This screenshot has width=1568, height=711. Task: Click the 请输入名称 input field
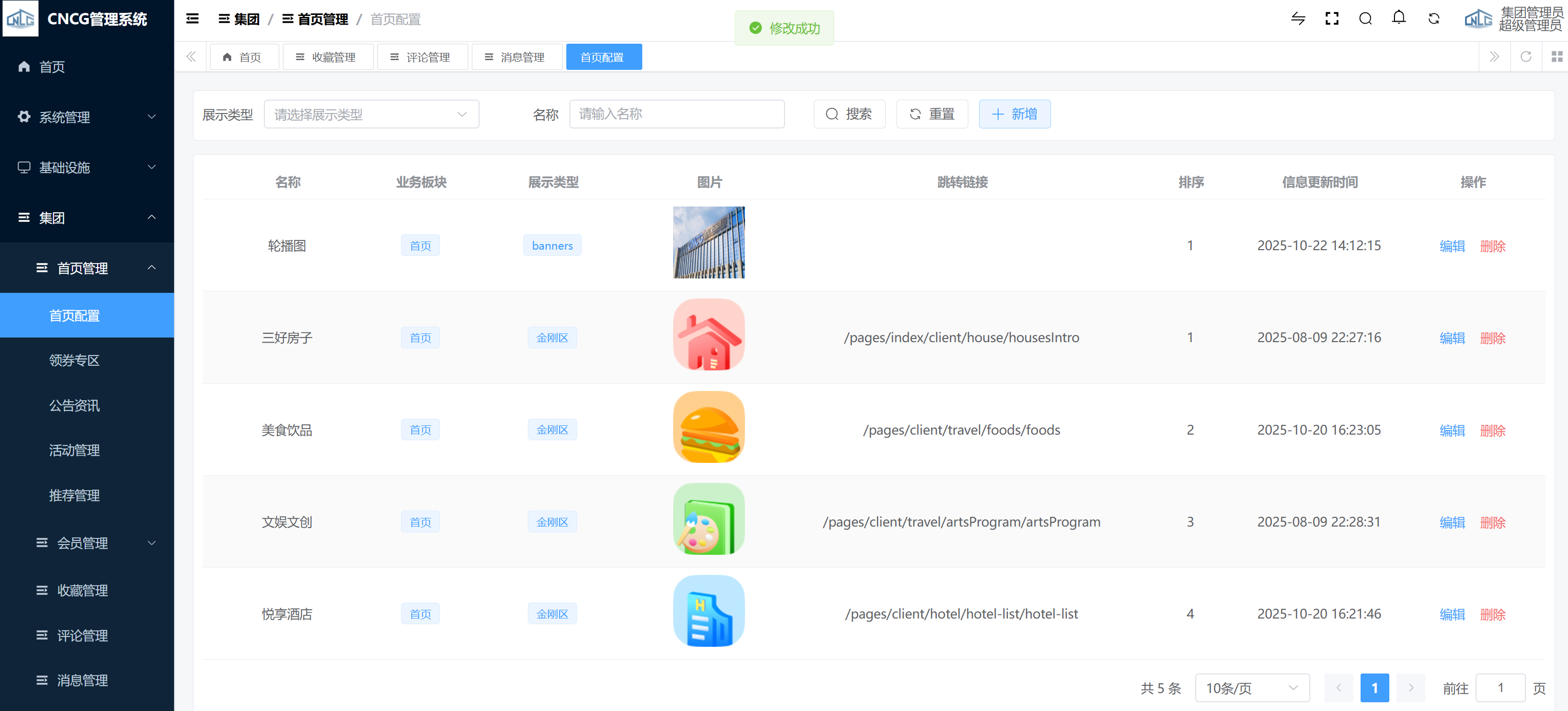(676, 115)
